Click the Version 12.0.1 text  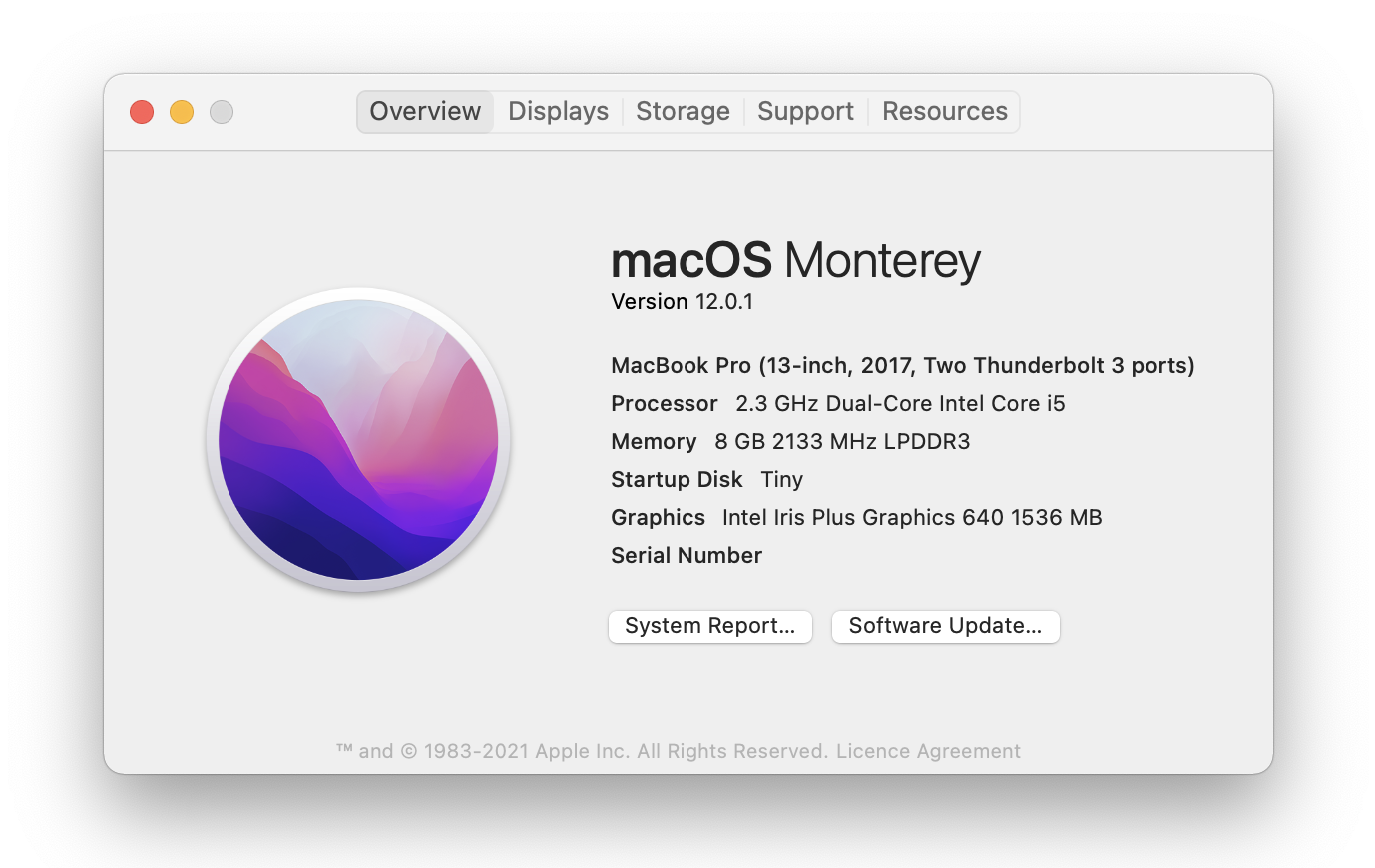[x=682, y=301]
